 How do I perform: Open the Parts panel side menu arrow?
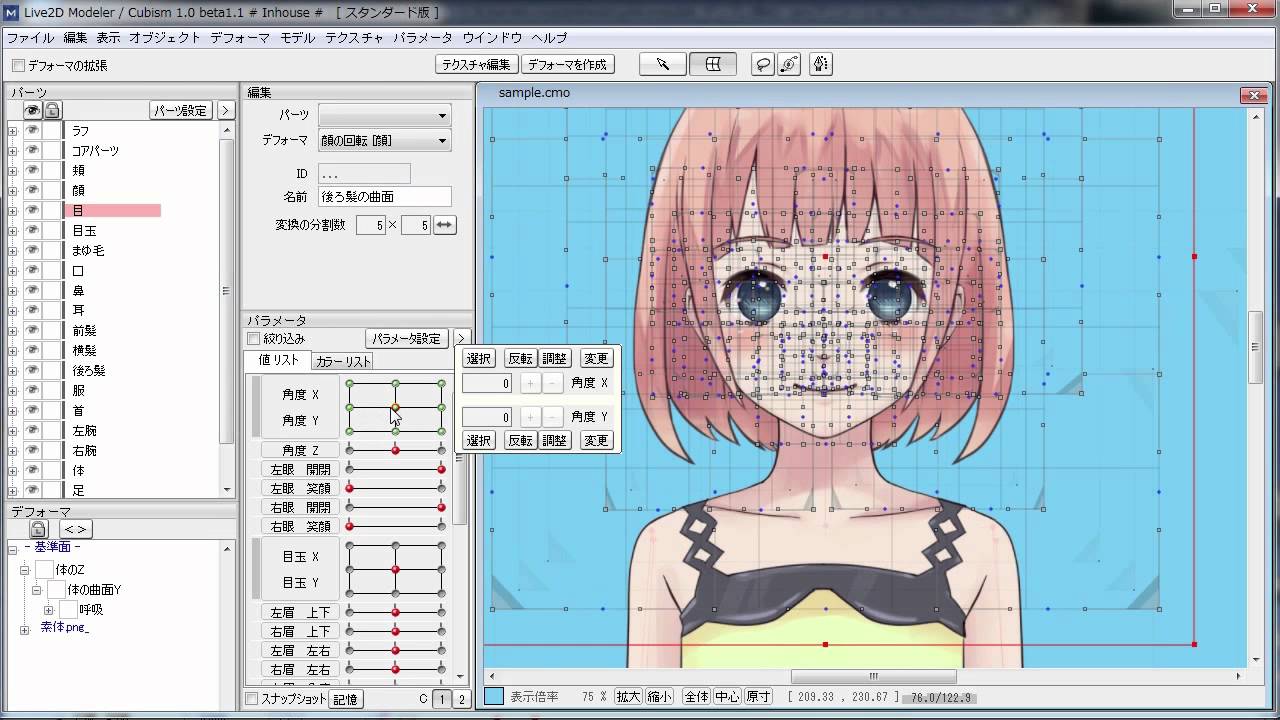225,110
